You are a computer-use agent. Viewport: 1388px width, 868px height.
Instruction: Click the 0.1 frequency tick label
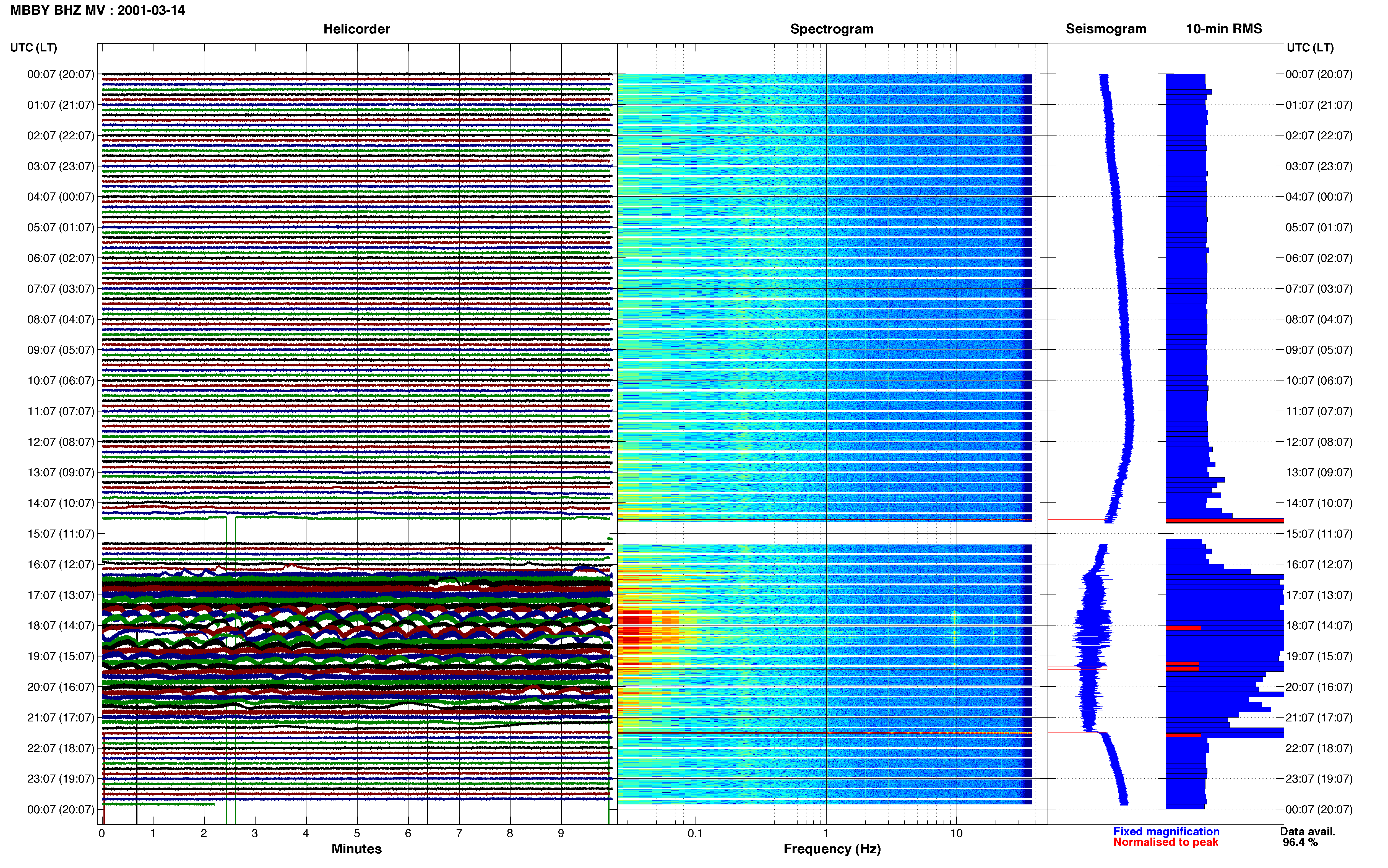pos(695,833)
